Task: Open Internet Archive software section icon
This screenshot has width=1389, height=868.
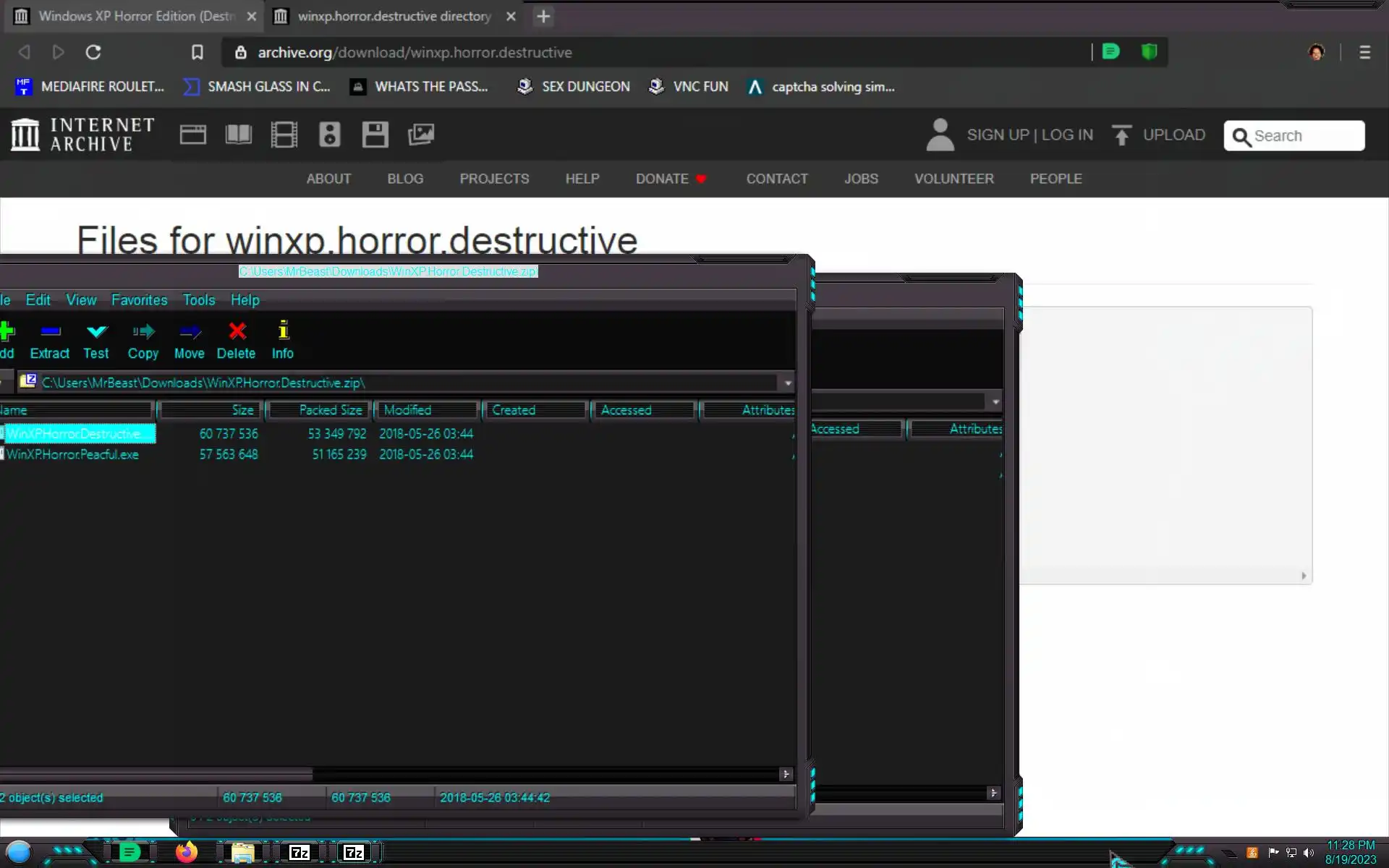Action: (x=375, y=135)
